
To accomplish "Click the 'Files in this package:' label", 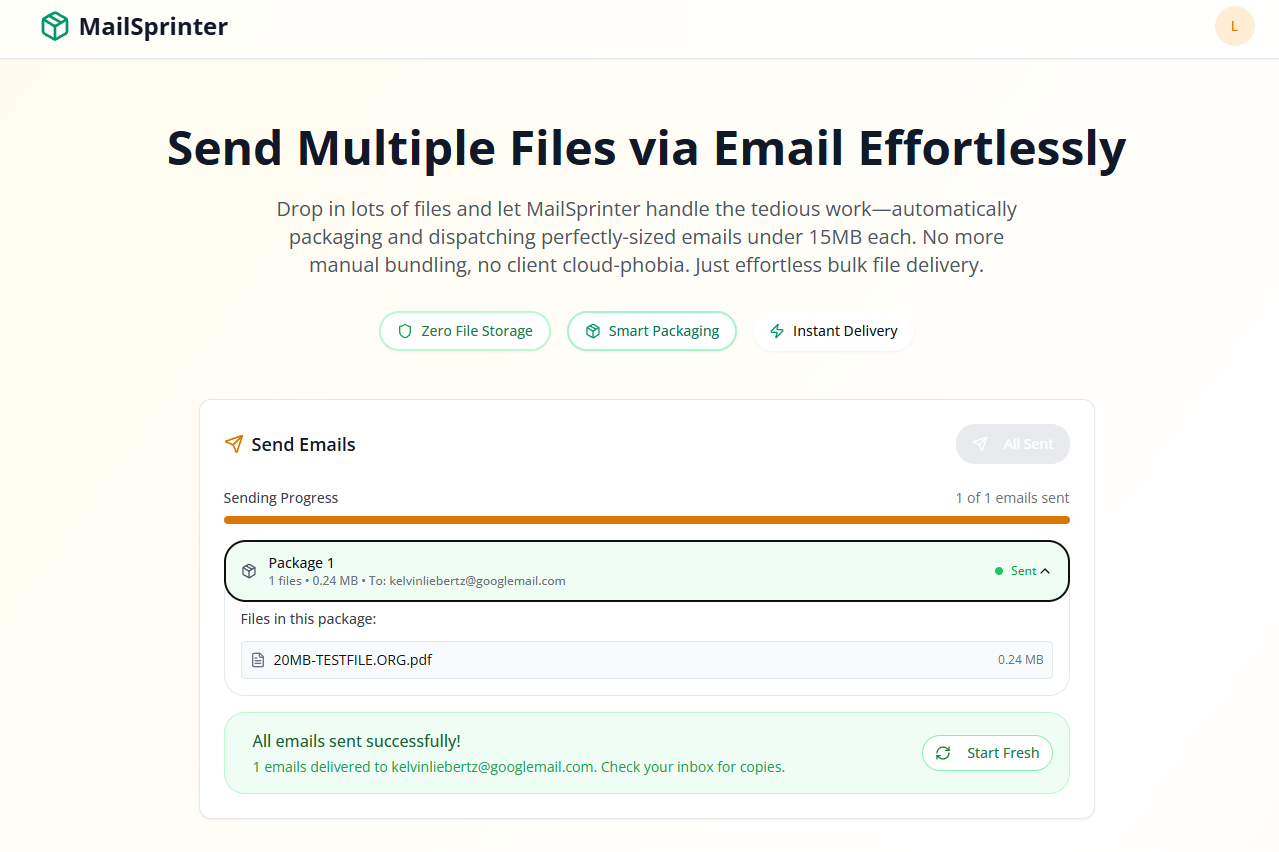I will click(308, 619).
